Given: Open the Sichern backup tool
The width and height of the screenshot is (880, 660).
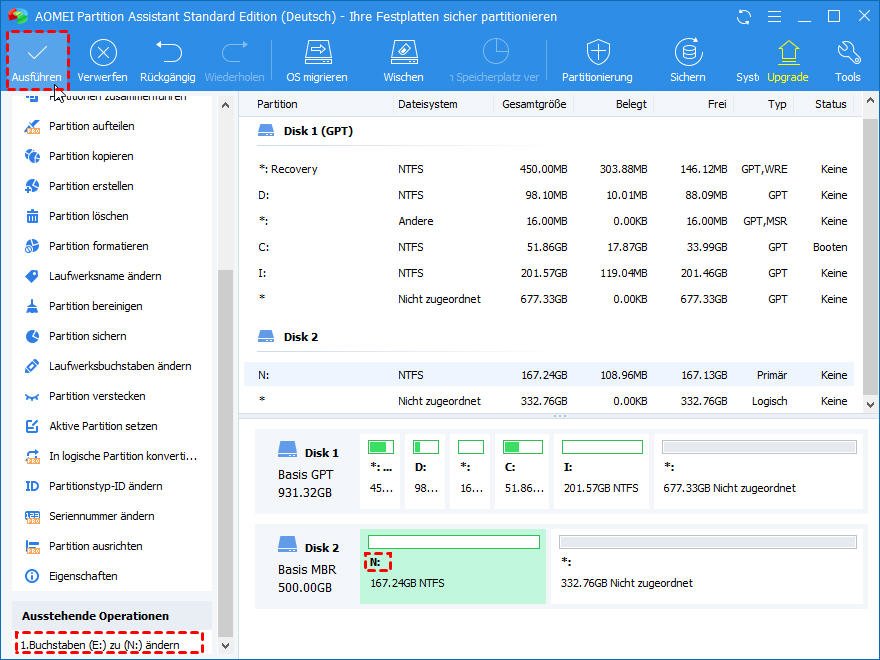Looking at the screenshot, I should click(x=688, y=53).
